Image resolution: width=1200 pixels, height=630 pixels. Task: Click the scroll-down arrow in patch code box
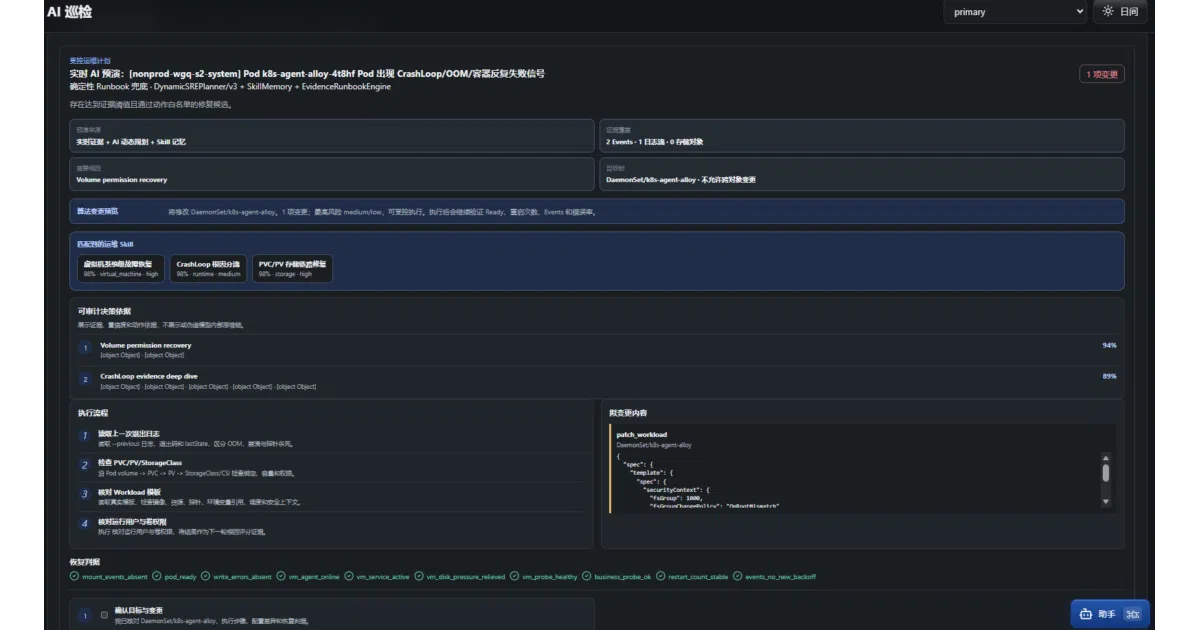pyautogui.click(x=1106, y=501)
